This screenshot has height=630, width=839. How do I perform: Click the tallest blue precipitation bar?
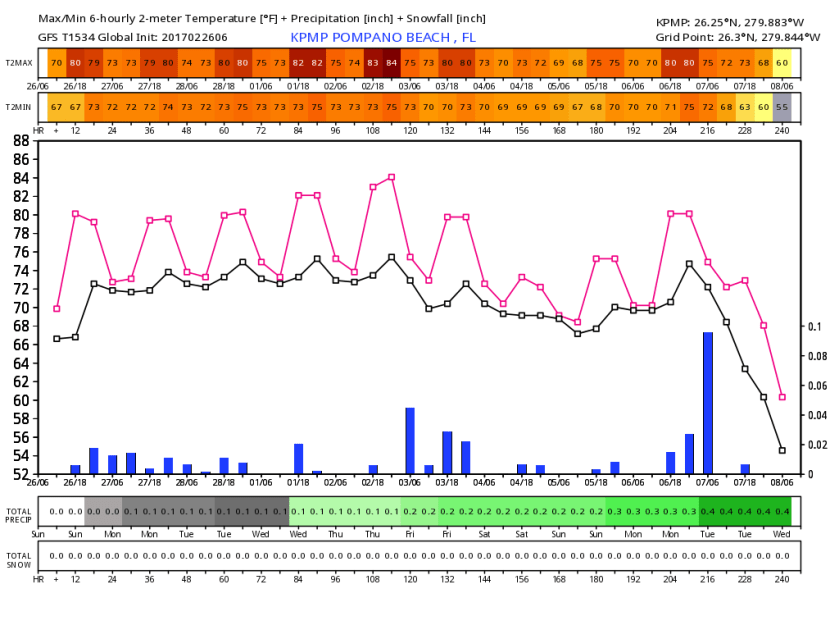(707, 403)
